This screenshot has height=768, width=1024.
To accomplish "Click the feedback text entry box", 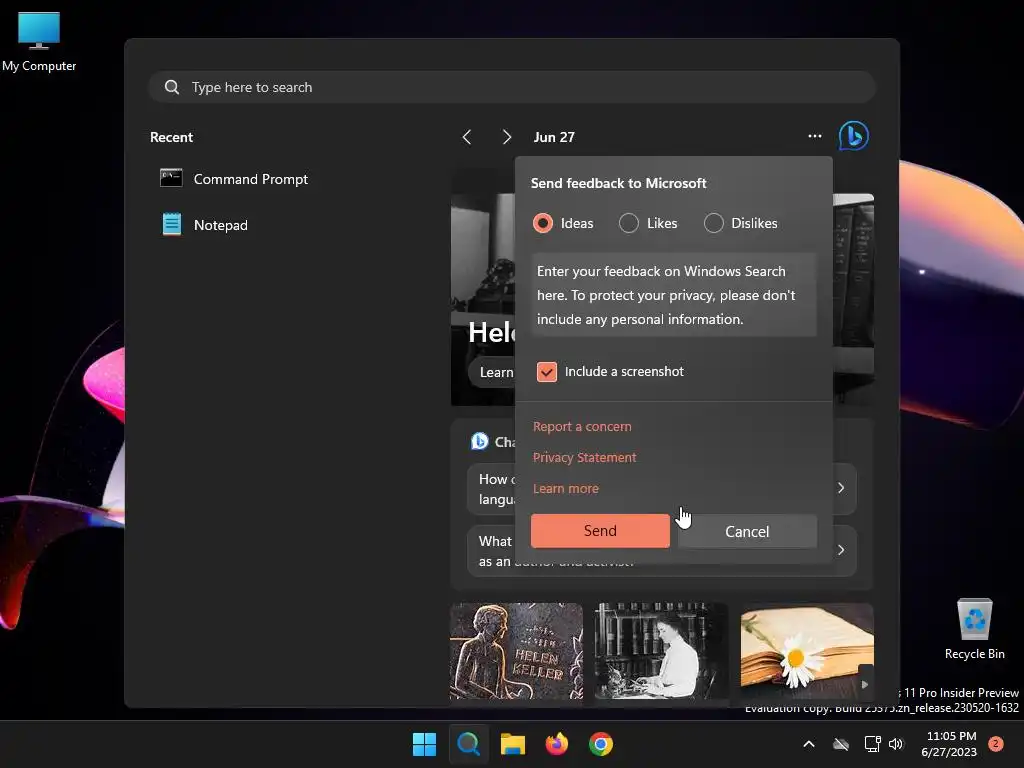I will 673,295.
